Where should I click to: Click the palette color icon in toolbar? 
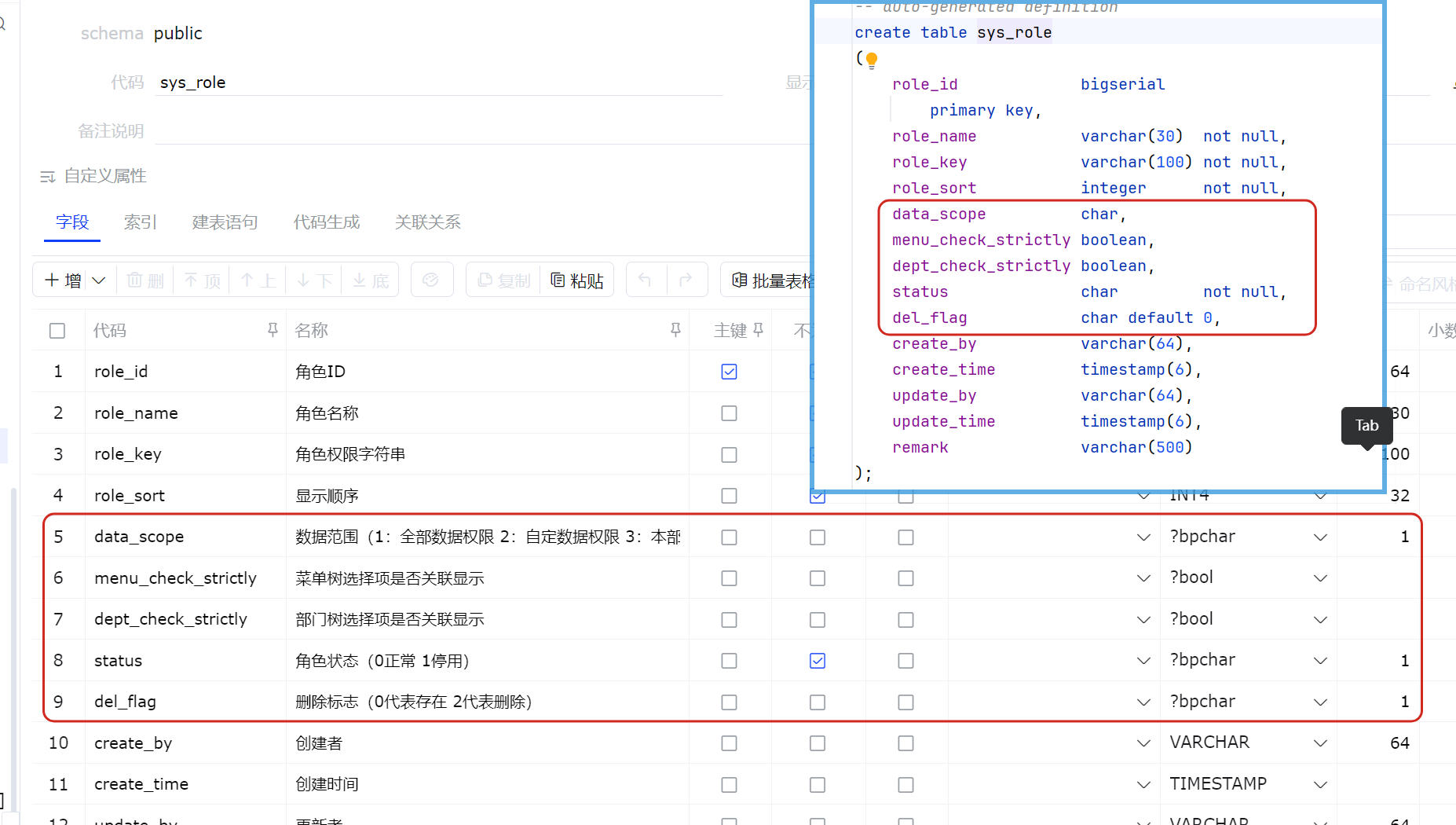430,280
